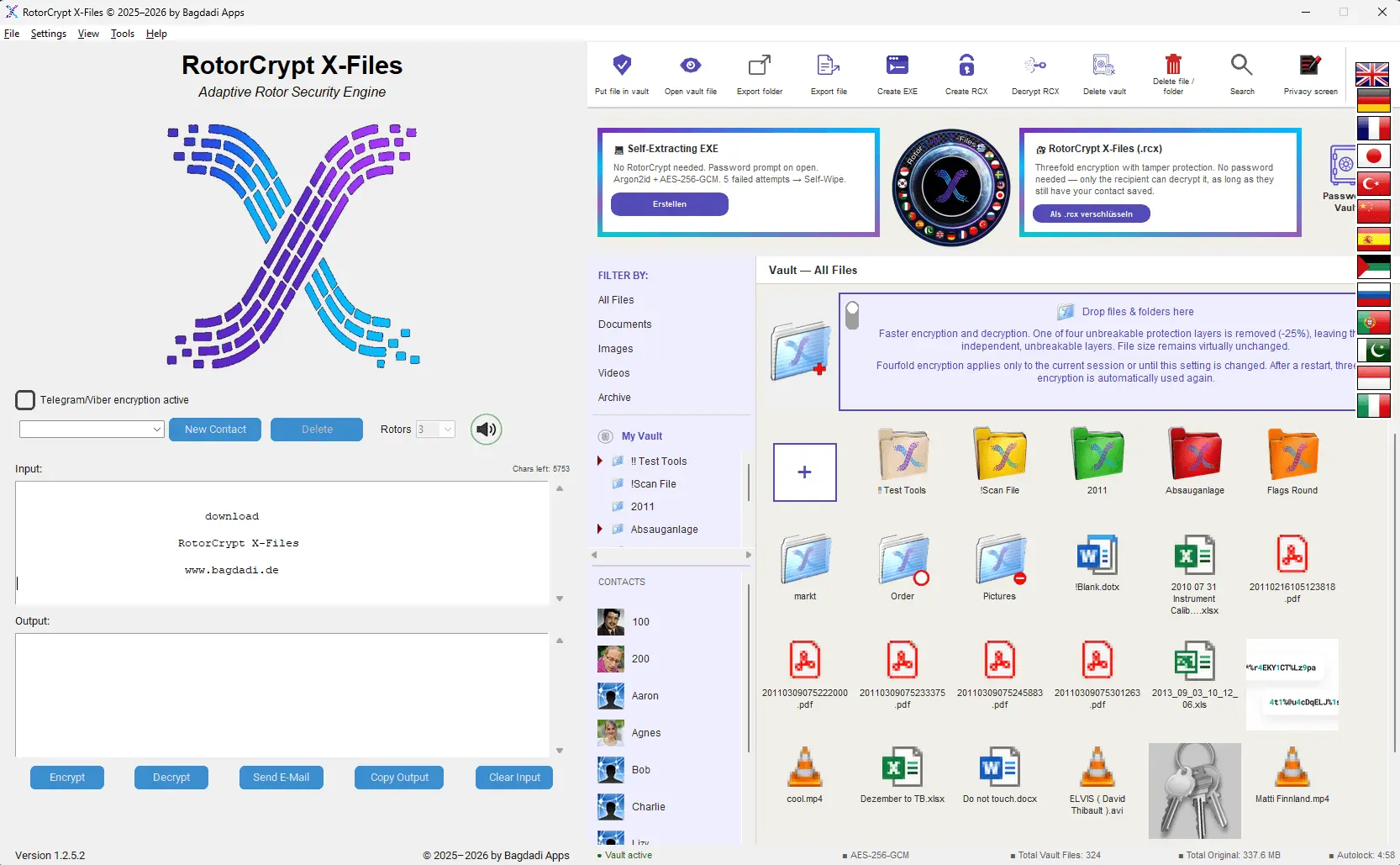Image resolution: width=1400 pixels, height=865 pixels.
Task: Select contact Aaron in contacts list
Action: click(645, 696)
